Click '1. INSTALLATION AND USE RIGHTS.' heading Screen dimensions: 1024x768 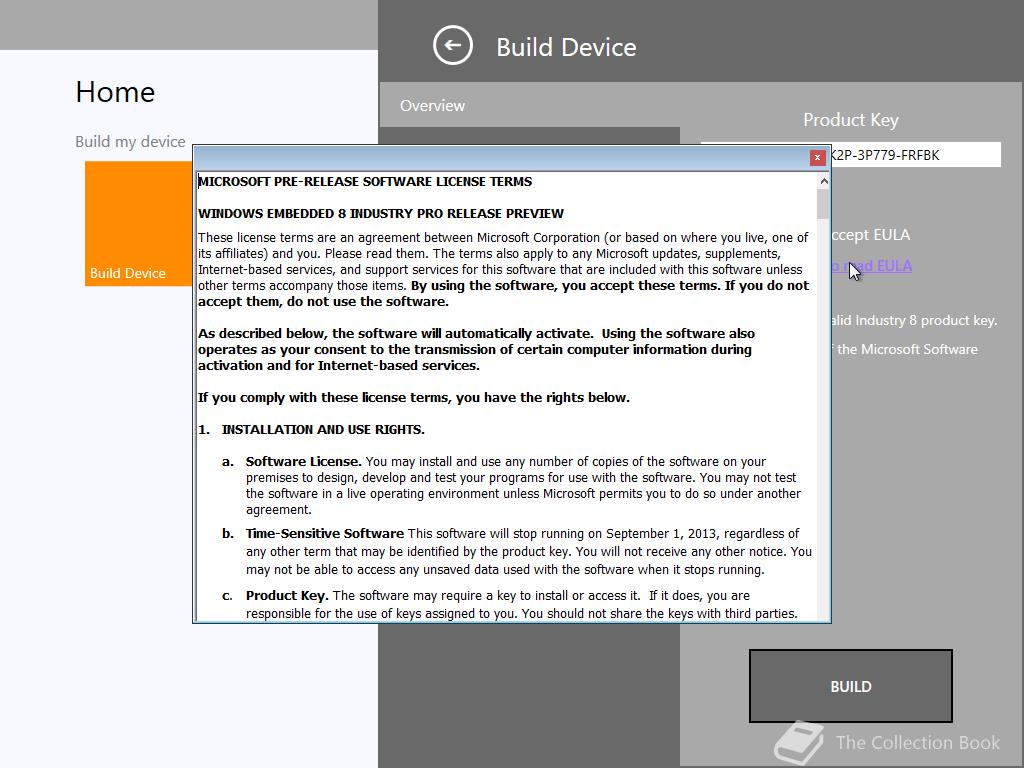(312, 430)
